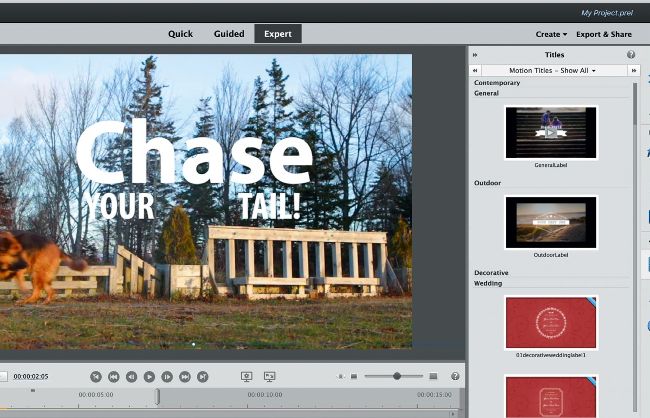Step back one frame
Image resolution: width=650 pixels, height=418 pixels.
pos(131,376)
